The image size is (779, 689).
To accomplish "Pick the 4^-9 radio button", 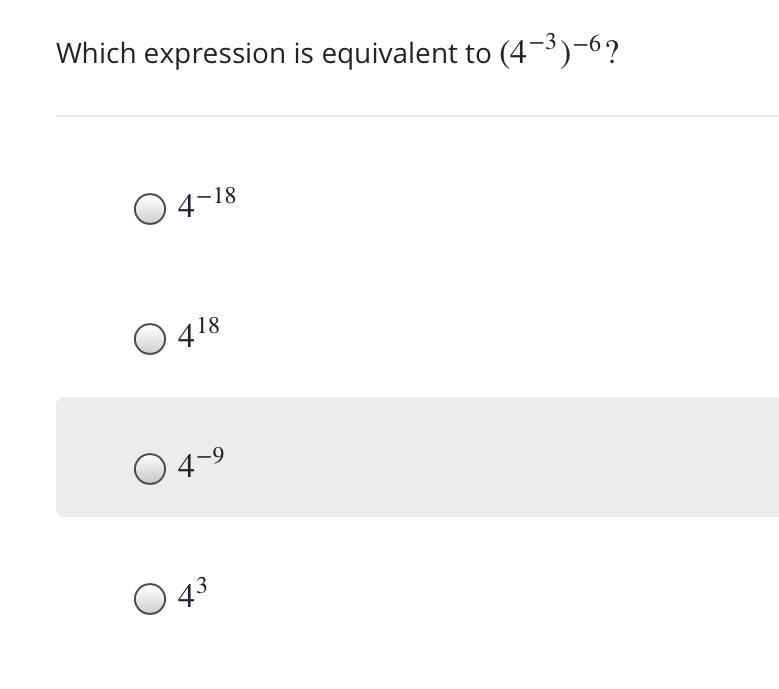I will [150, 468].
